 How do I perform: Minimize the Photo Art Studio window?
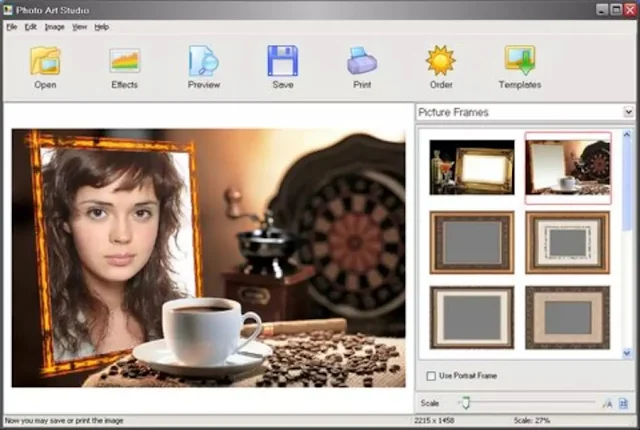click(x=602, y=10)
